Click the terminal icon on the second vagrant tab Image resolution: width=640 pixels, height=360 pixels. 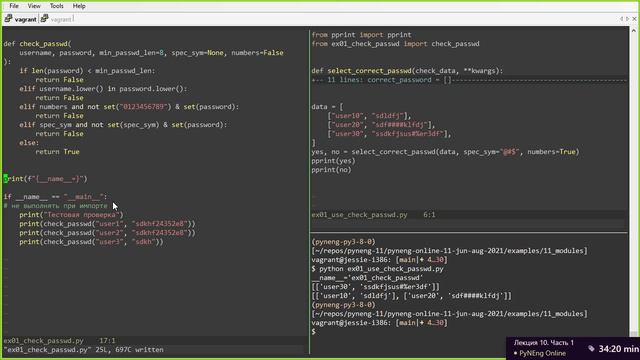[x=44, y=18]
